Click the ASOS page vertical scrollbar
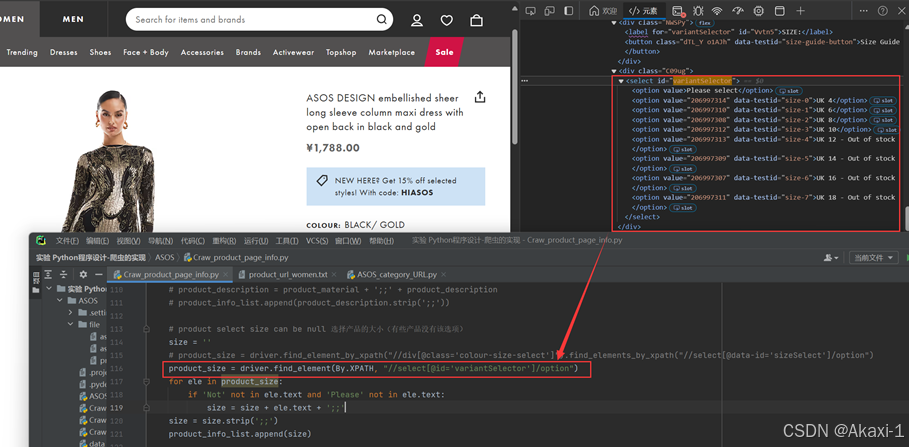 514,87
